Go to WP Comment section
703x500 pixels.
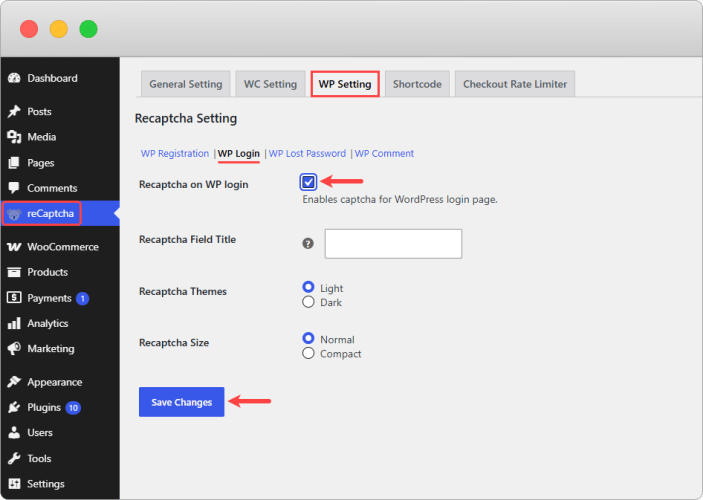pyautogui.click(x=384, y=153)
